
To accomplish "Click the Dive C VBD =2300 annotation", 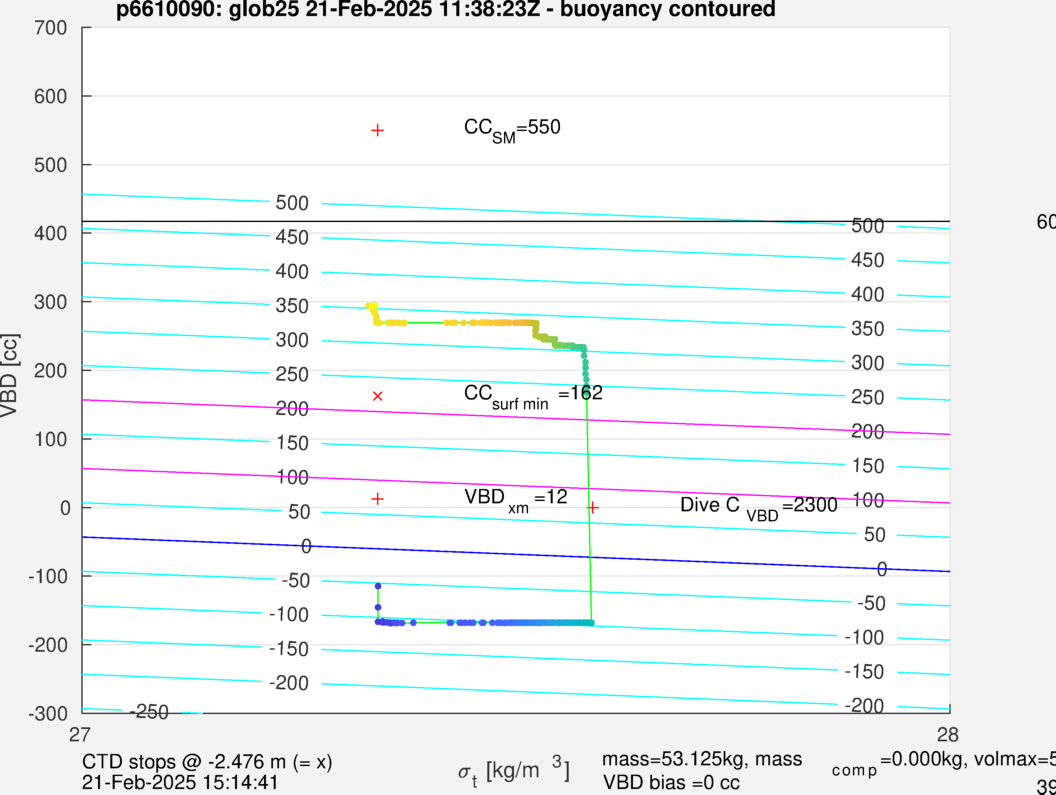I will click(x=759, y=507).
